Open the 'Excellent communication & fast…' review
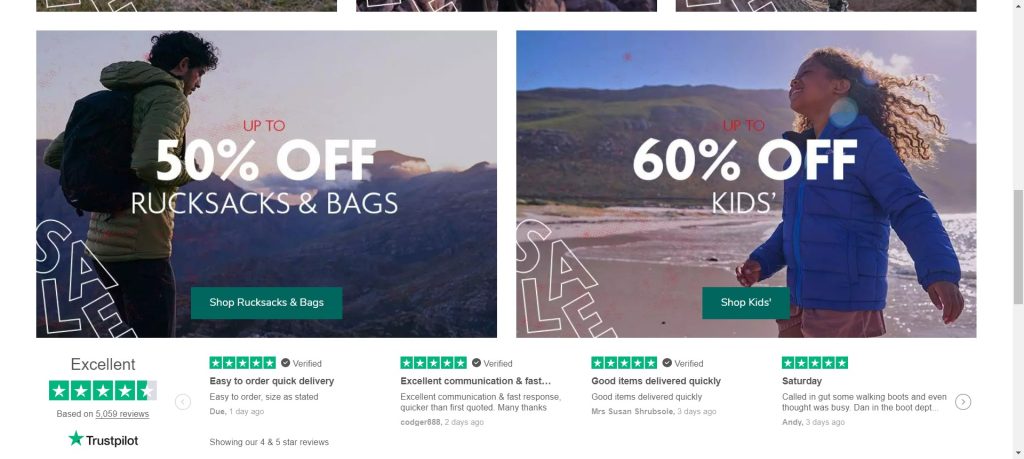This screenshot has height=459, width=1024. (x=476, y=381)
